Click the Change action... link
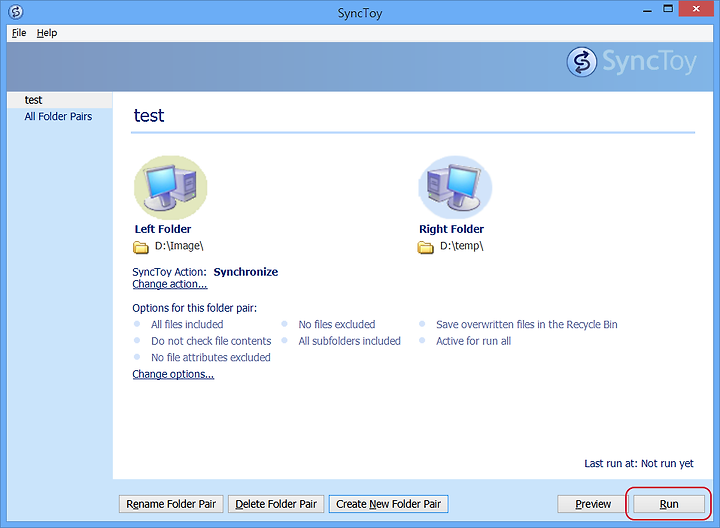 (x=170, y=284)
